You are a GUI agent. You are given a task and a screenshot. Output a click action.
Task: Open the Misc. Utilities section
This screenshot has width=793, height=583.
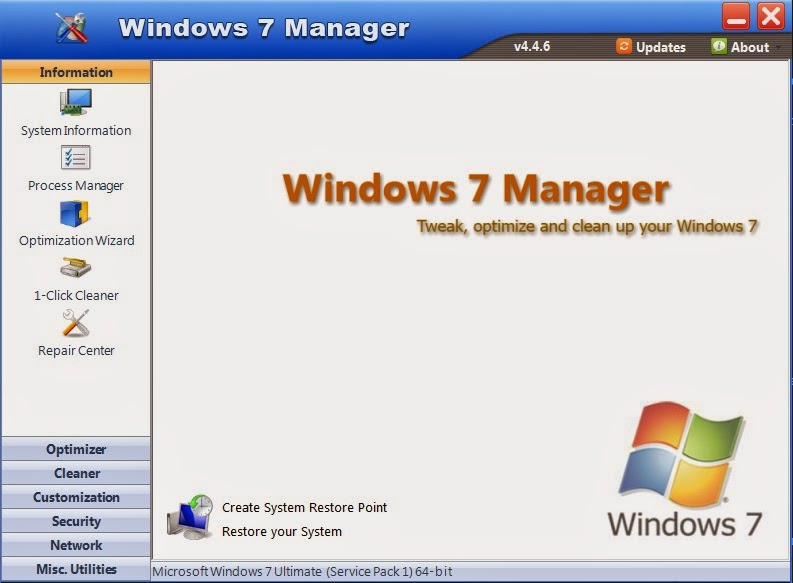point(76,569)
